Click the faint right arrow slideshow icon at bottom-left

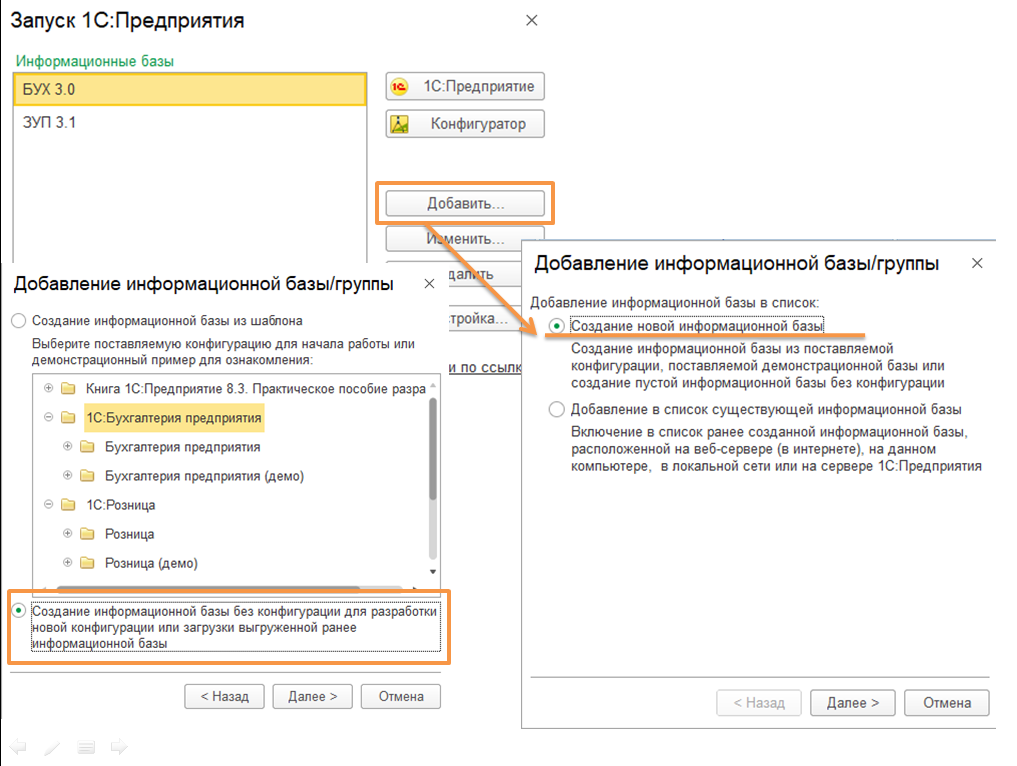pos(119,746)
